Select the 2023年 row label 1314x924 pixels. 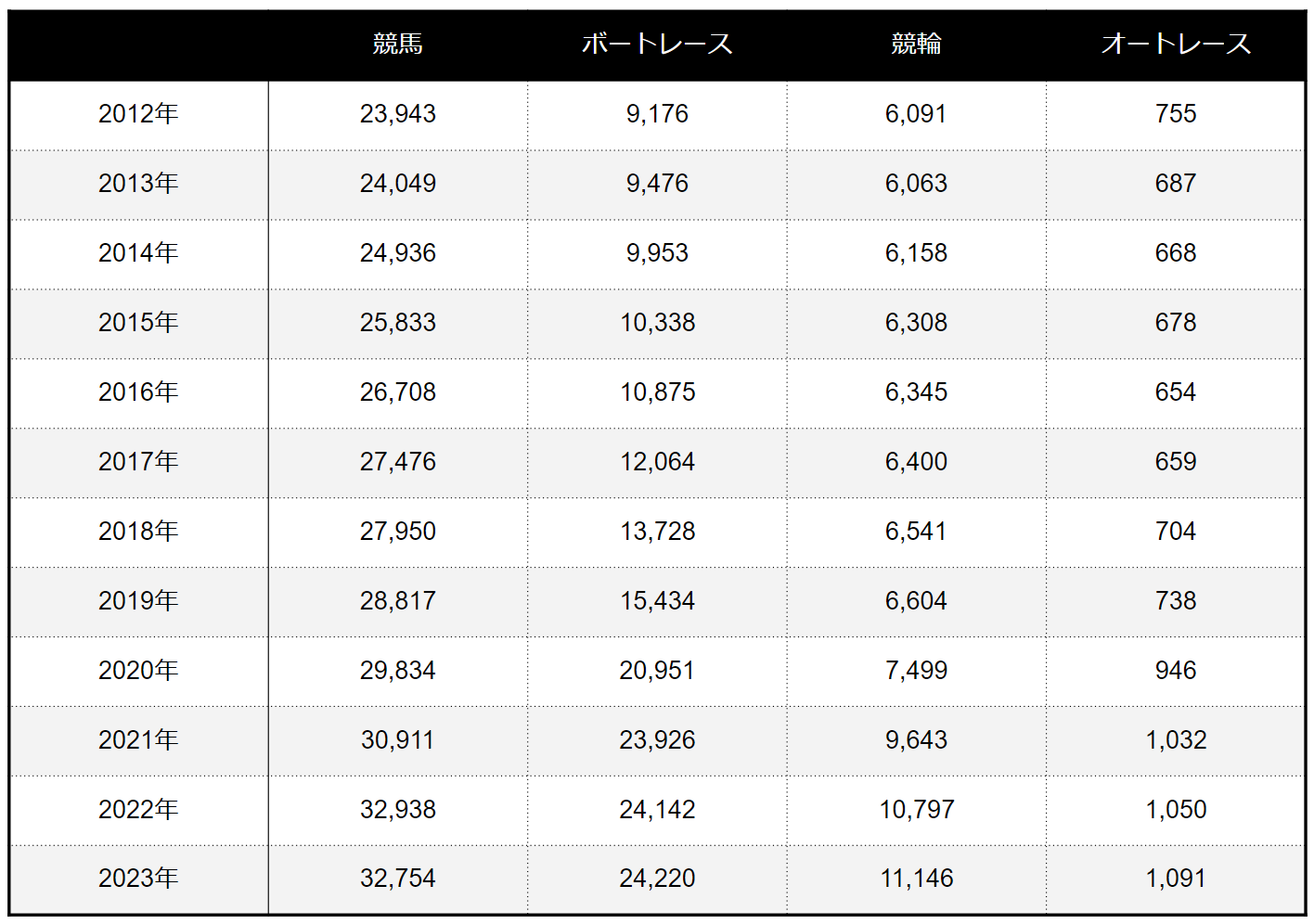click(138, 878)
